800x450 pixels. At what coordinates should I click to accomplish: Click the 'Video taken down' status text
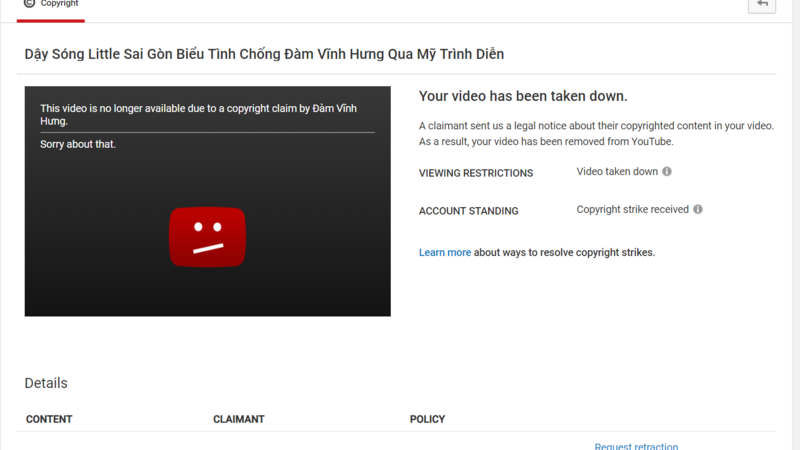tap(617, 171)
